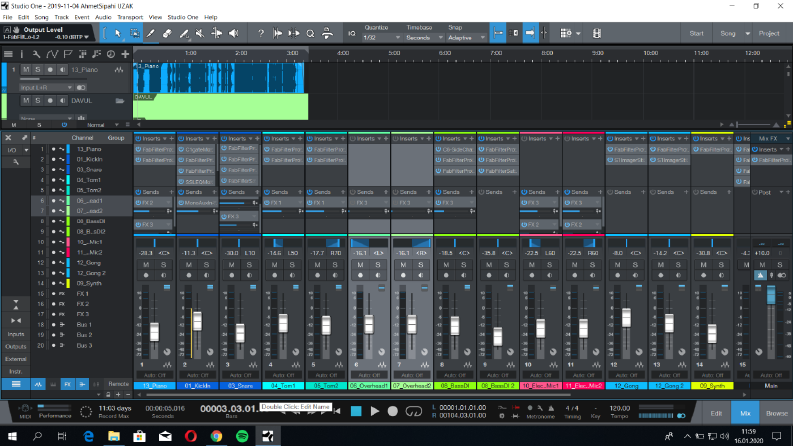Open the File menu

coord(8,17)
